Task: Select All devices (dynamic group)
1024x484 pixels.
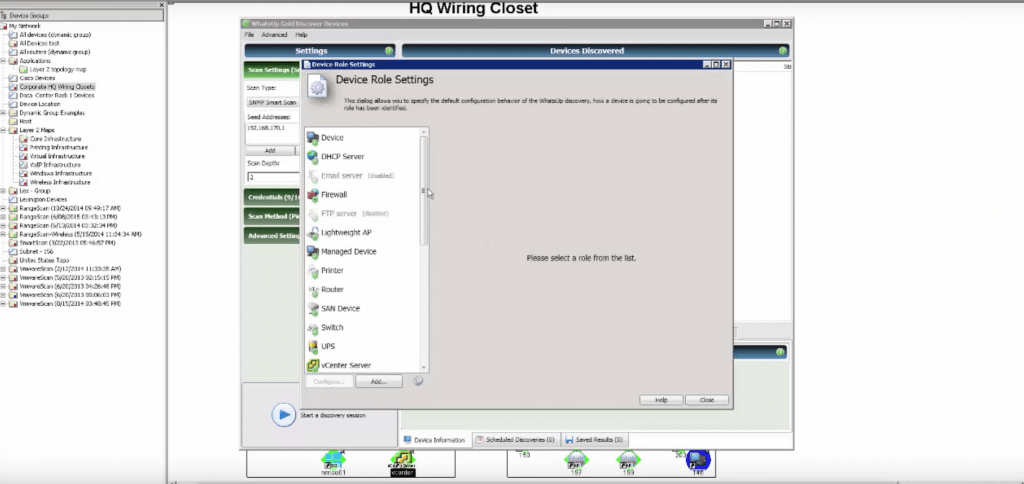Action: tap(55, 35)
